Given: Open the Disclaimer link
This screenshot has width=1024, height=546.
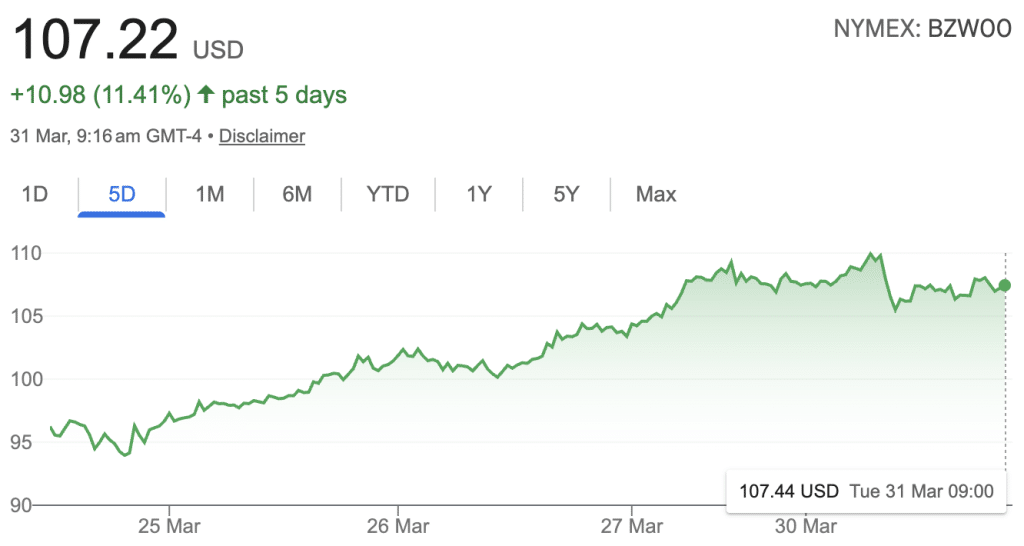Looking at the screenshot, I should [x=262, y=136].
